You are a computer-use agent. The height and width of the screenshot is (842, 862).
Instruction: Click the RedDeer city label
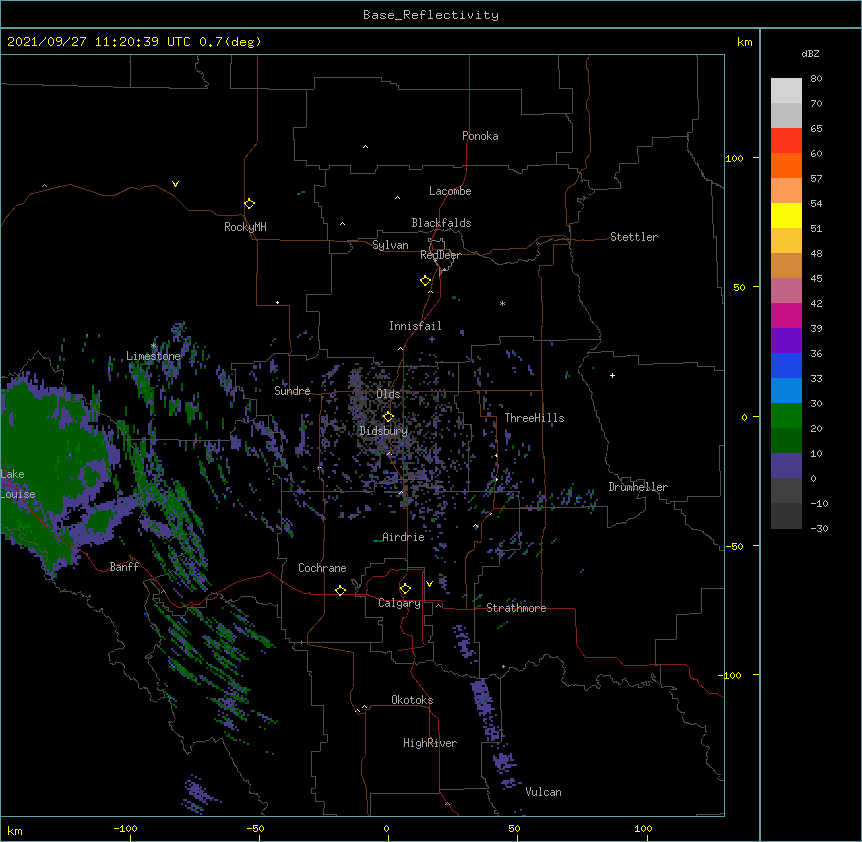click(x=440, y=255)
